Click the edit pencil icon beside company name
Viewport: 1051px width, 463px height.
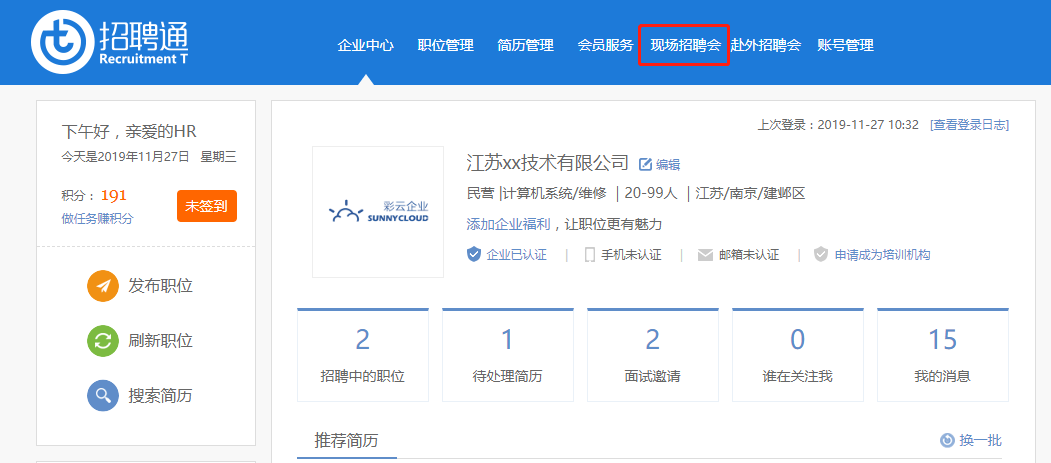click(x=645, y=164)
